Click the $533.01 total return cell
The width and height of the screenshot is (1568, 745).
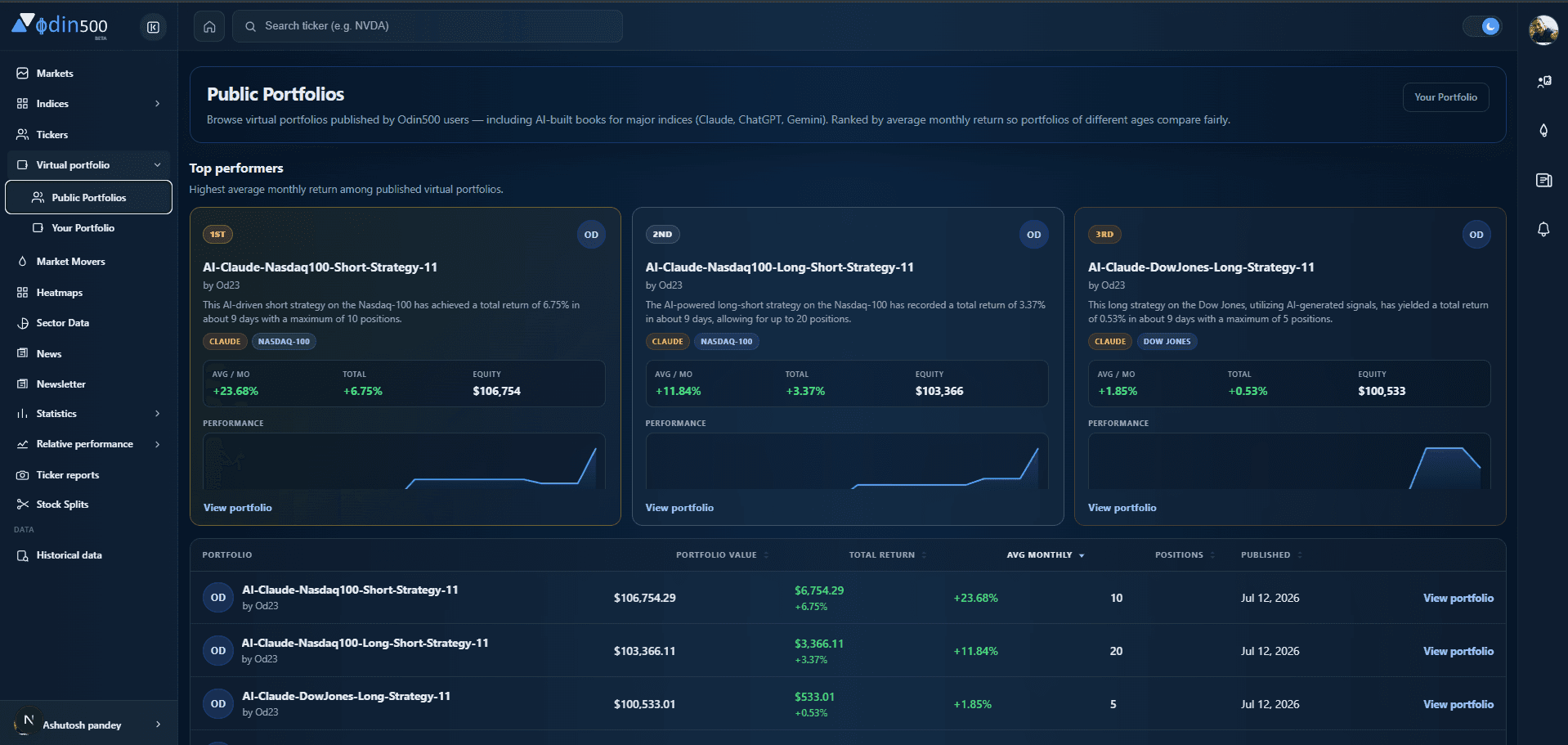click(814, 697)
